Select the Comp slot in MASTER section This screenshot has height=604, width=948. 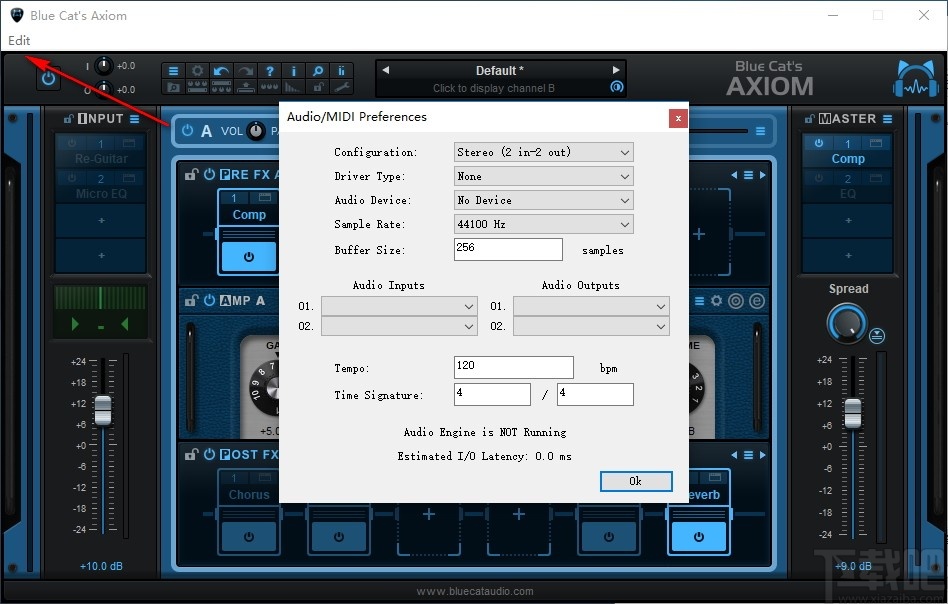point(848,158)
